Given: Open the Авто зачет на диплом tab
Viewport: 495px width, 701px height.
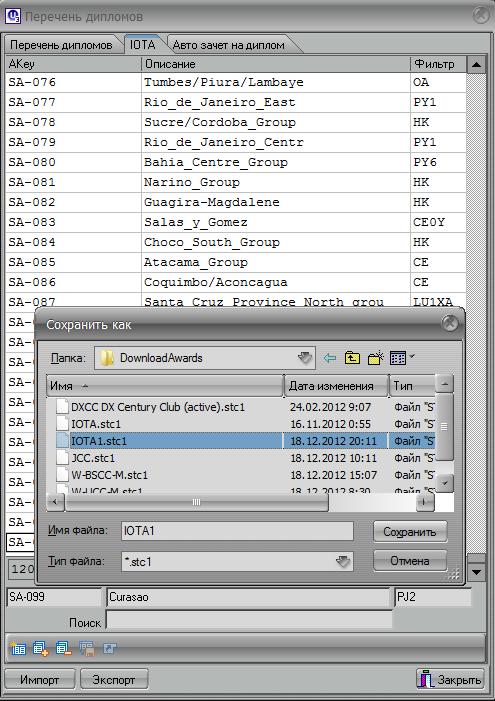Looking at the screenshot, I should click(228, 45).
